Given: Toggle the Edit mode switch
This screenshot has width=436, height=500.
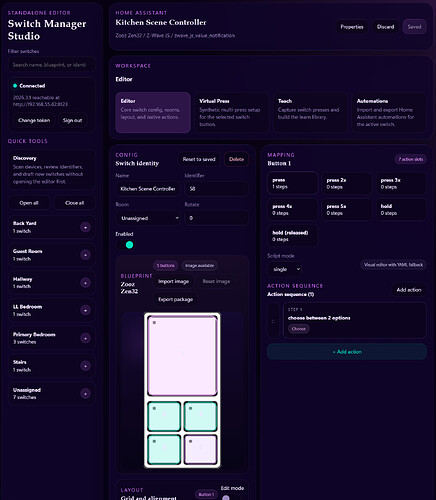Looking at the screenshot, I should coord(231,498).
